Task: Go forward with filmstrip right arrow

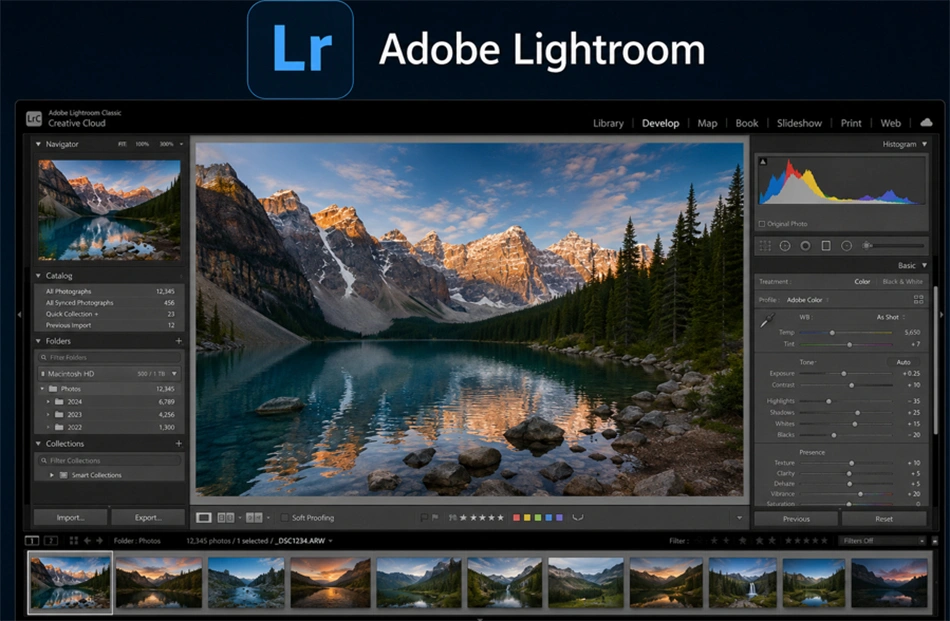Action: click(x=99, y=540)
